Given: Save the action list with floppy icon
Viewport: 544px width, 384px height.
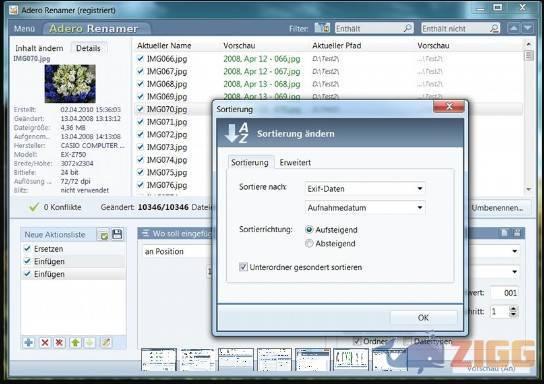Looking at the screenshot, I should pos(117,234).
